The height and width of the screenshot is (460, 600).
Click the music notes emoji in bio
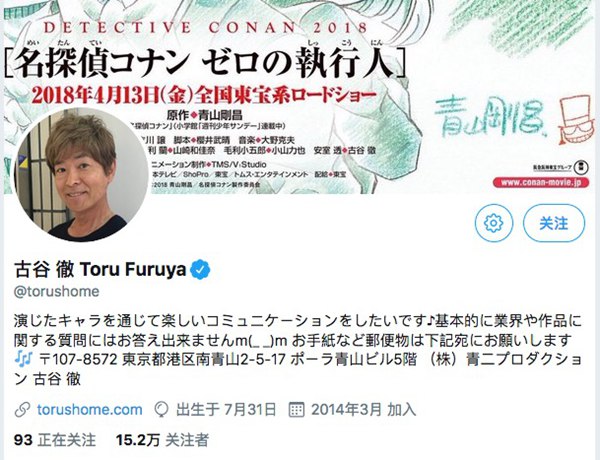(23, 359)
